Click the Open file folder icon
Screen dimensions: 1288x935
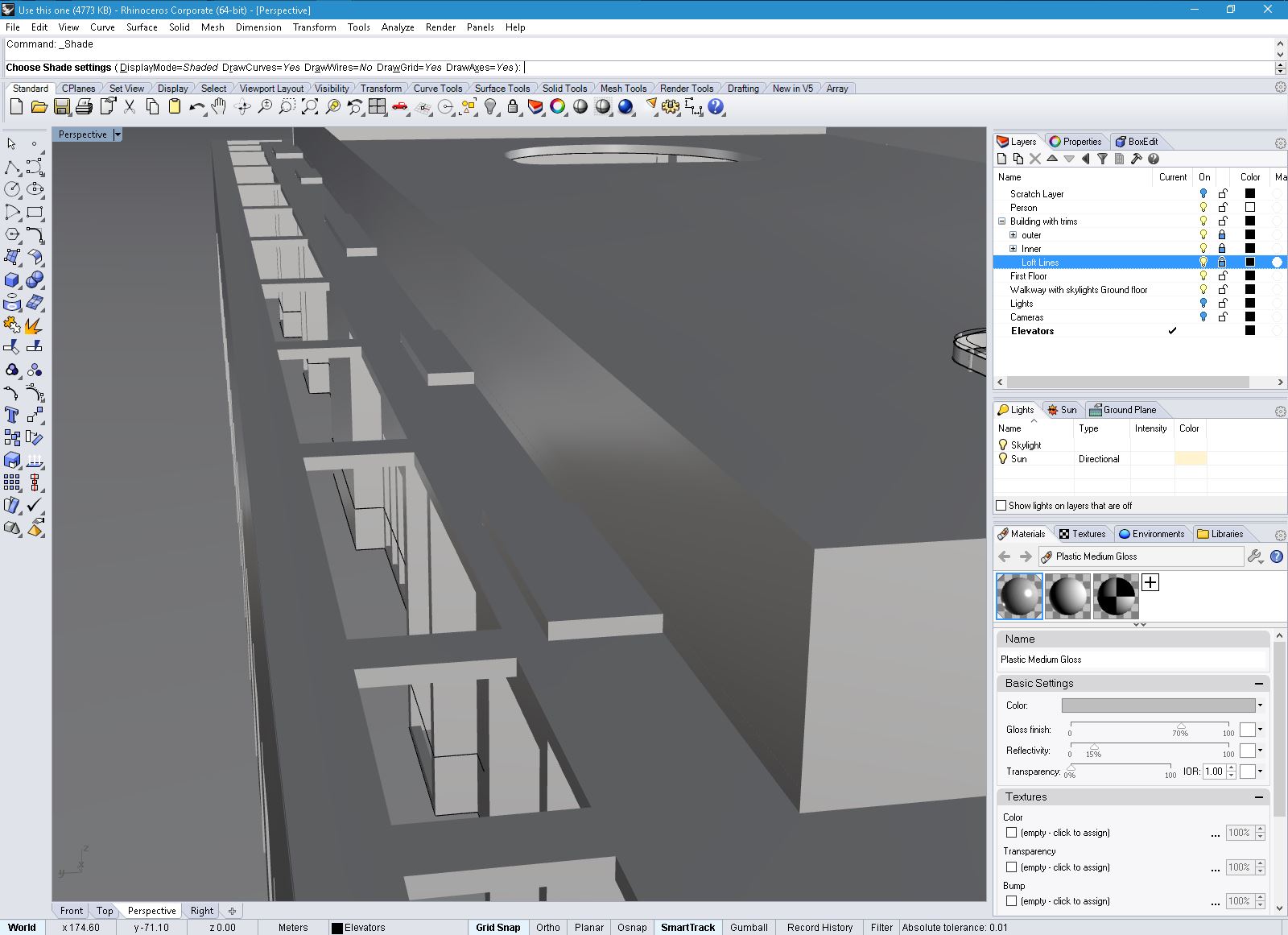[39, 106]
